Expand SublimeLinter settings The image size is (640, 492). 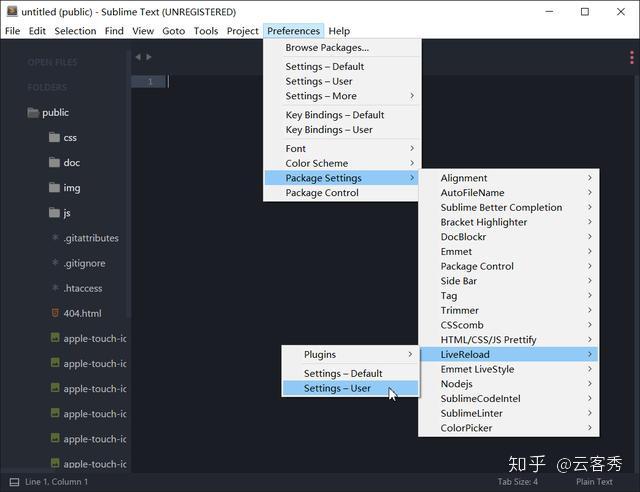pyautogui.click(x=509, y=413)
